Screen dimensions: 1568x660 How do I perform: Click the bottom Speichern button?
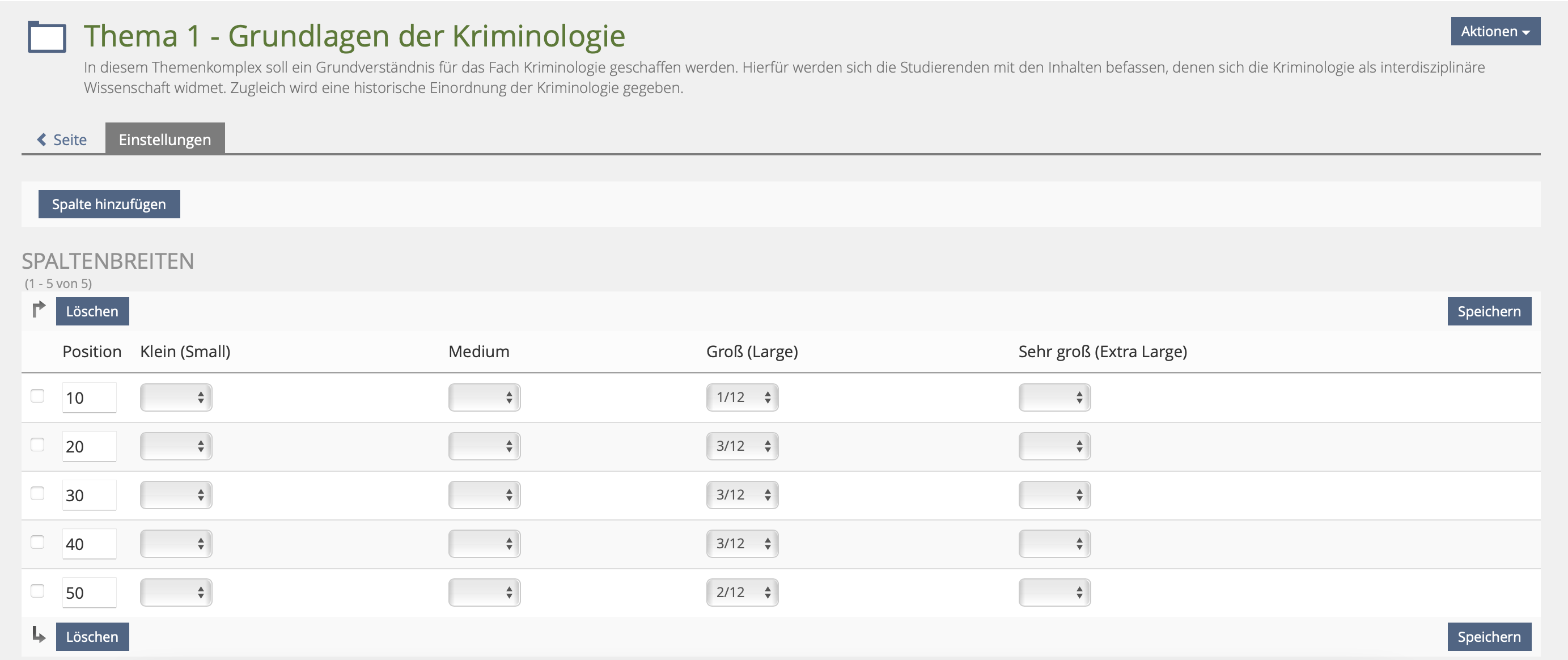pos(1489,636)
